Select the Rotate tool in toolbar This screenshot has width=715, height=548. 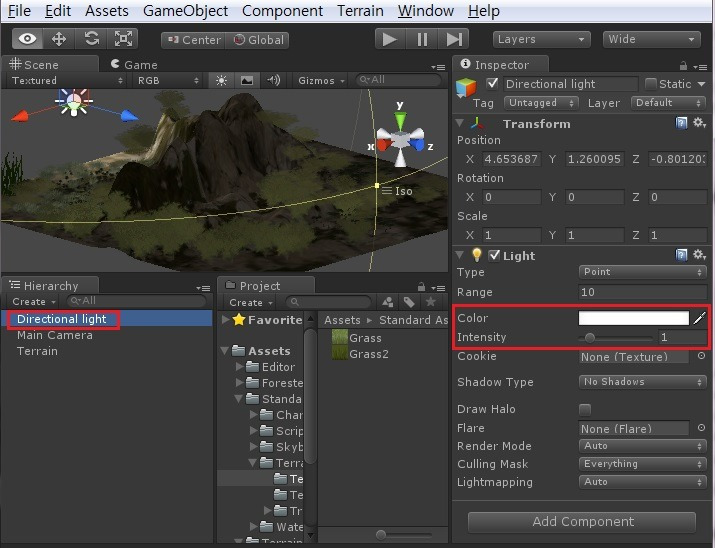coord(91,39)
